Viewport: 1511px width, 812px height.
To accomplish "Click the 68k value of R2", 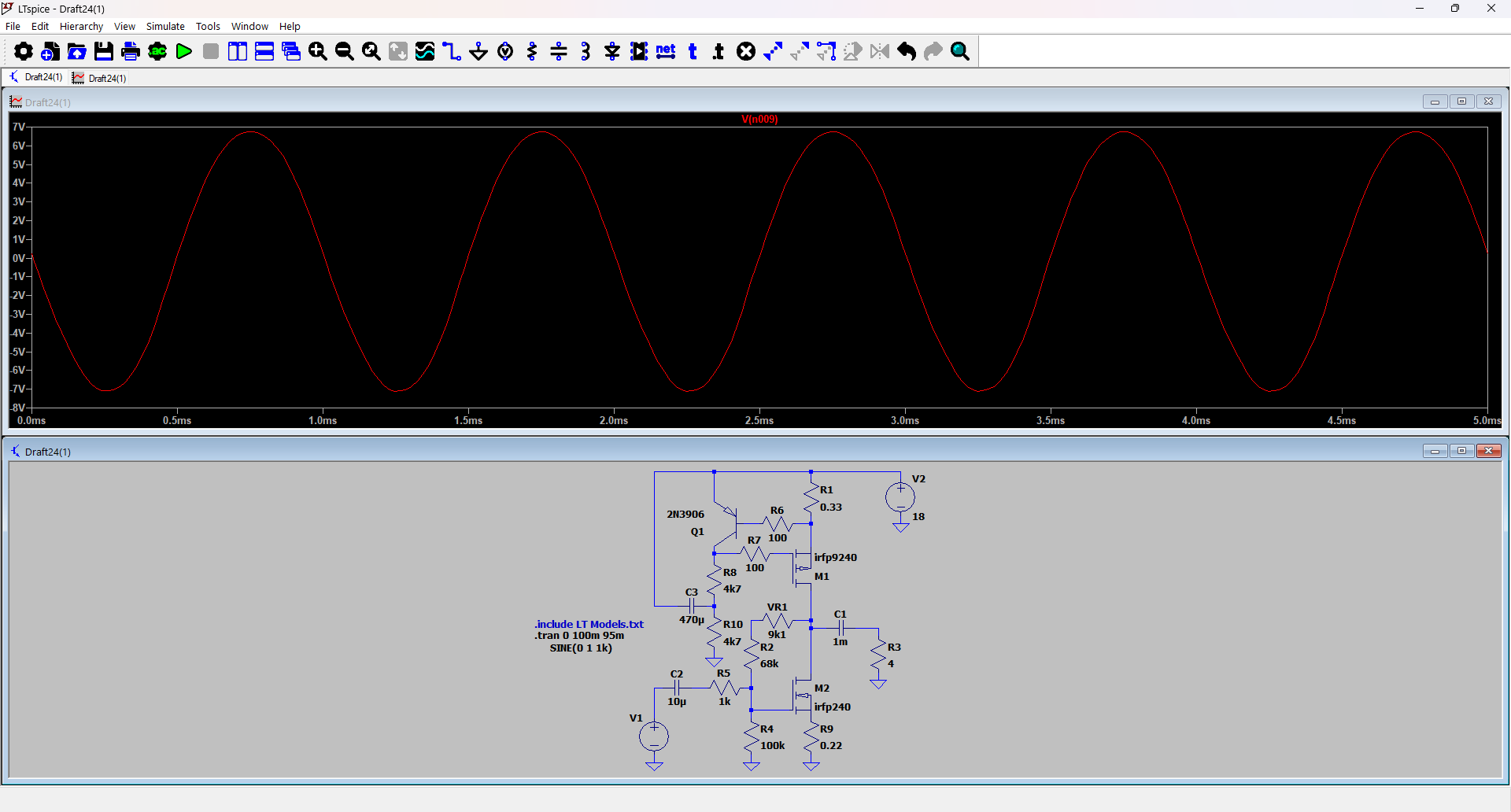I will click(x=769, y=664).
